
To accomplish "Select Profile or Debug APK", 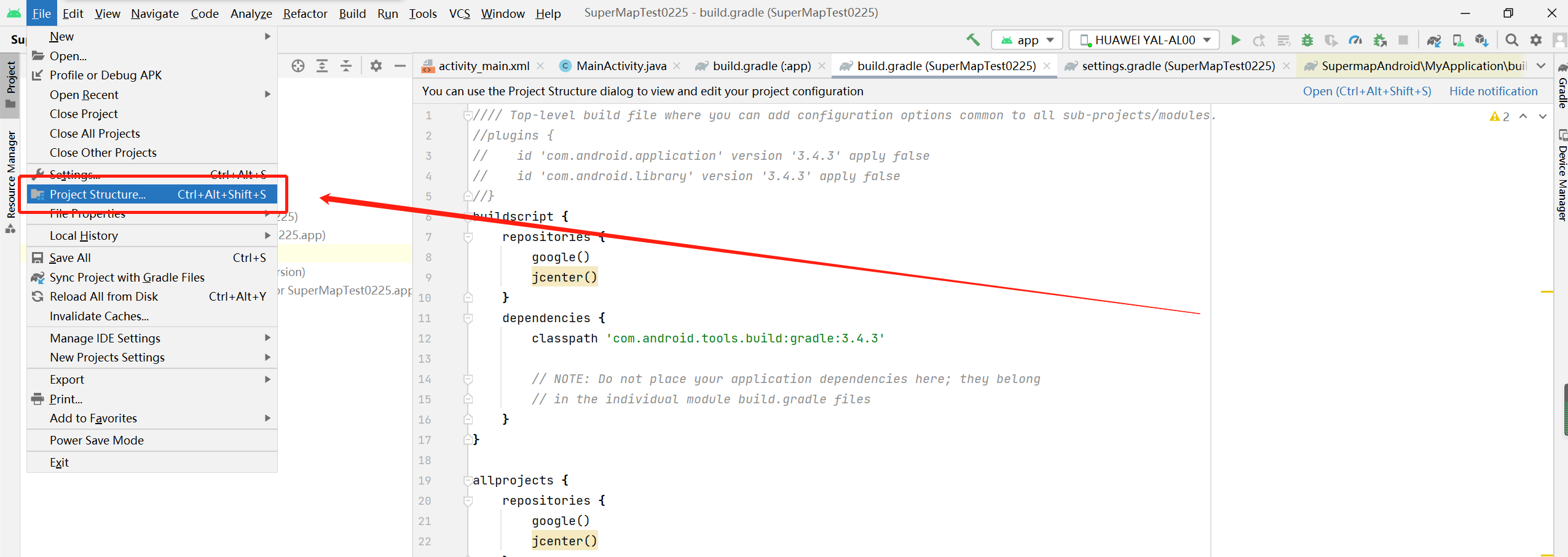I will point(152,75).
